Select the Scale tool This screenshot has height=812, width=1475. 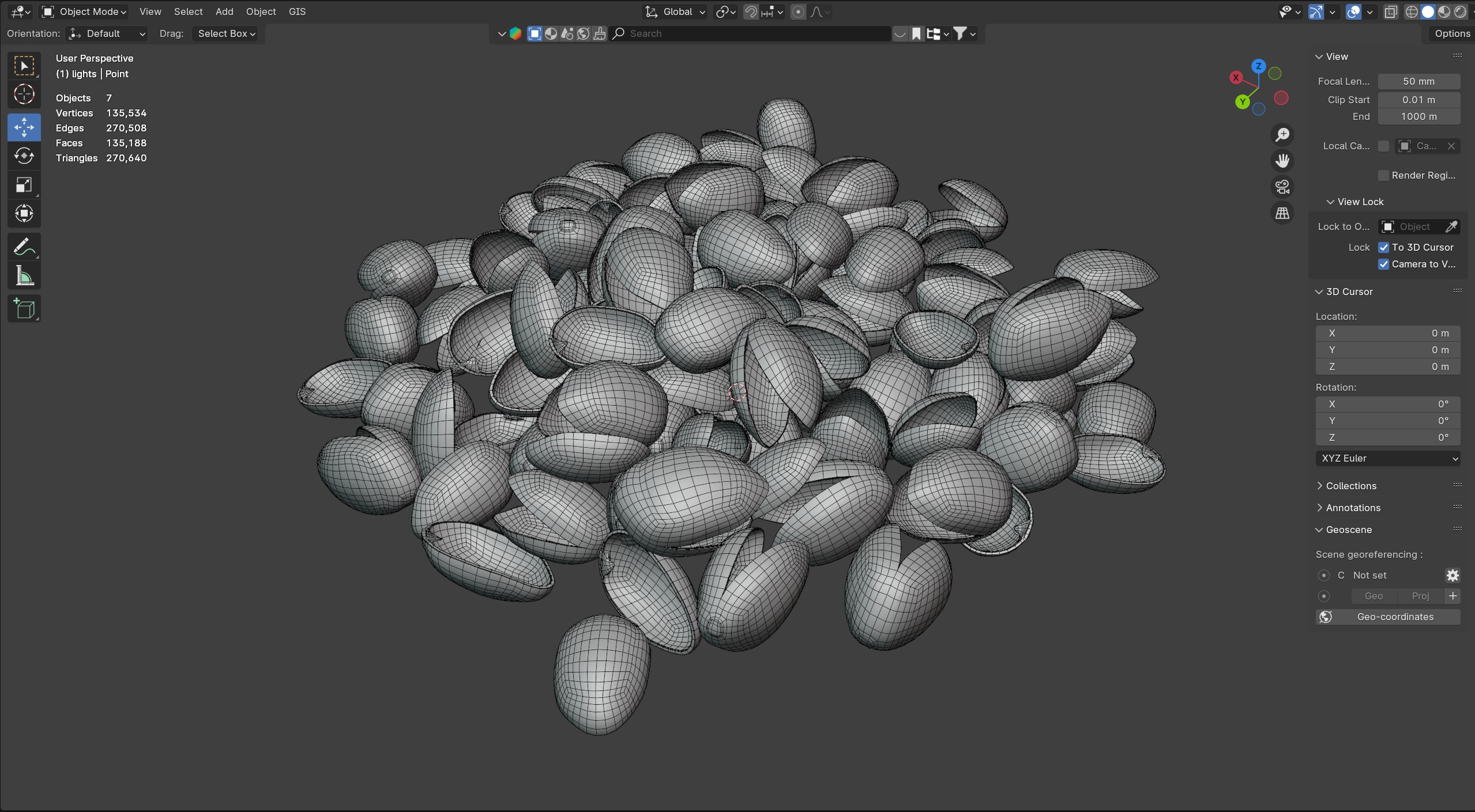(24, 184)
